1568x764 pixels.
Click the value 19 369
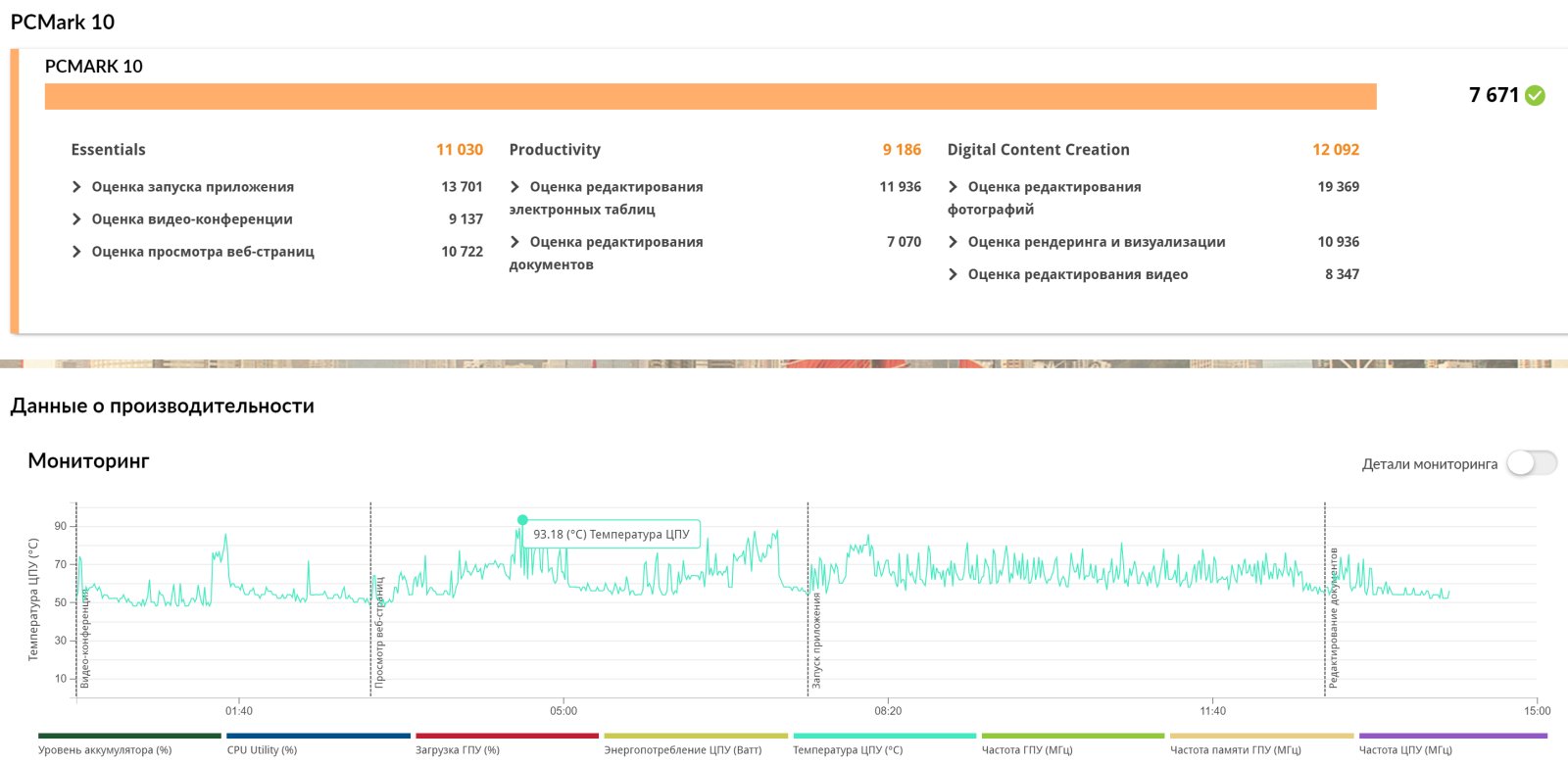click(1339, 187)
